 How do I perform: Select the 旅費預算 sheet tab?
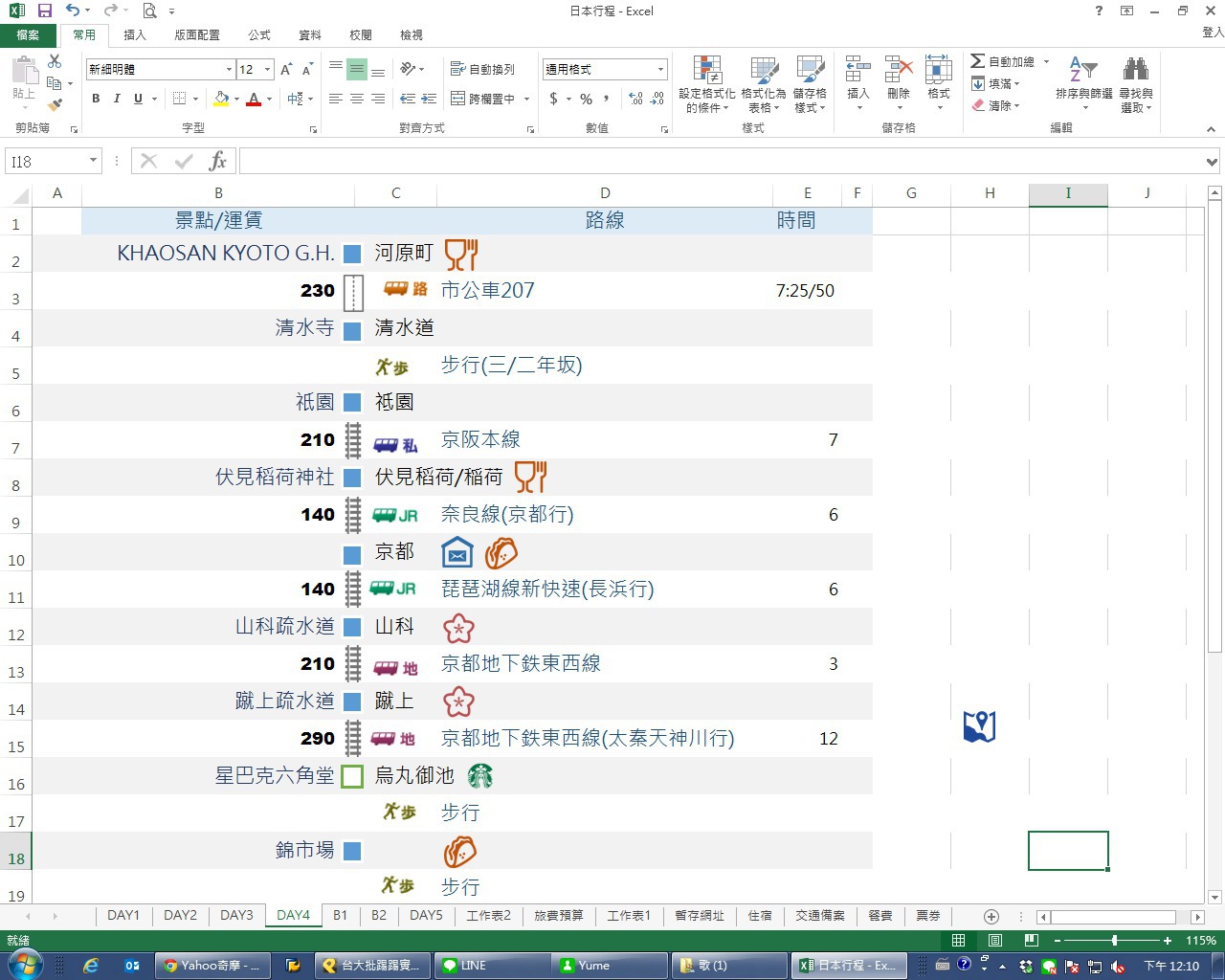pyautogui.click(x=558, y=916)
